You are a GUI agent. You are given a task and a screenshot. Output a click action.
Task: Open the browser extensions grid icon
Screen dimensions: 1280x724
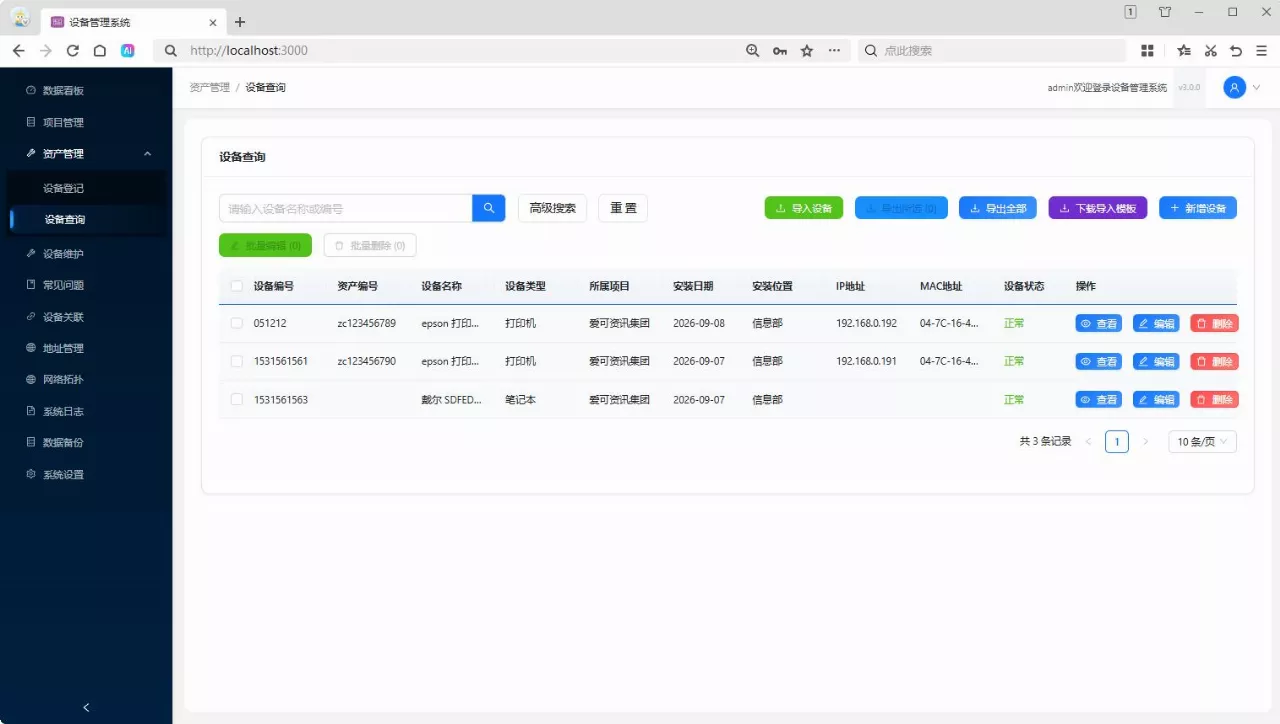tap(1147, 51)
